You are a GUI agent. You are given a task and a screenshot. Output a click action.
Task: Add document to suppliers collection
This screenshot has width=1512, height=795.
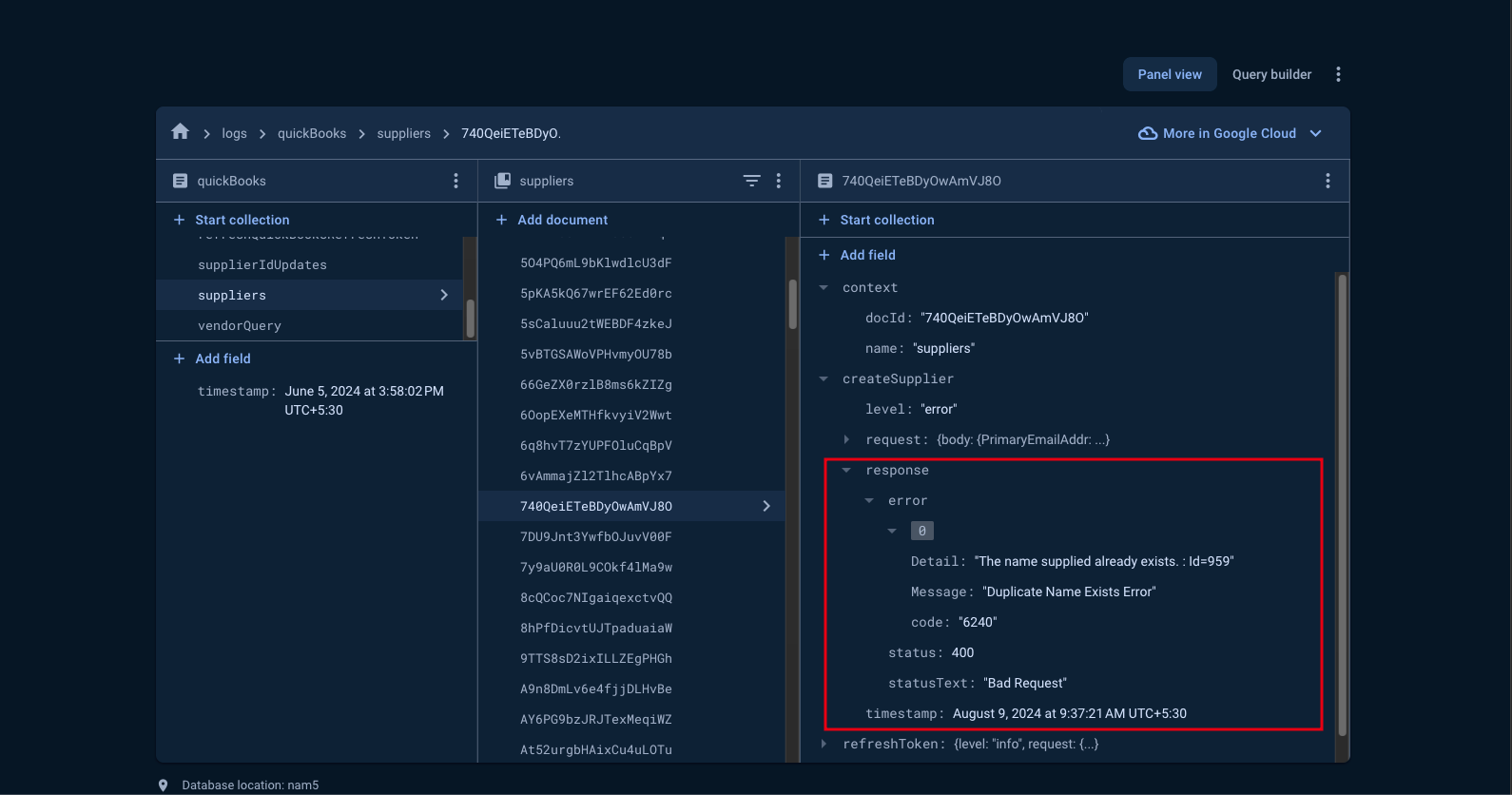point(562,220)
